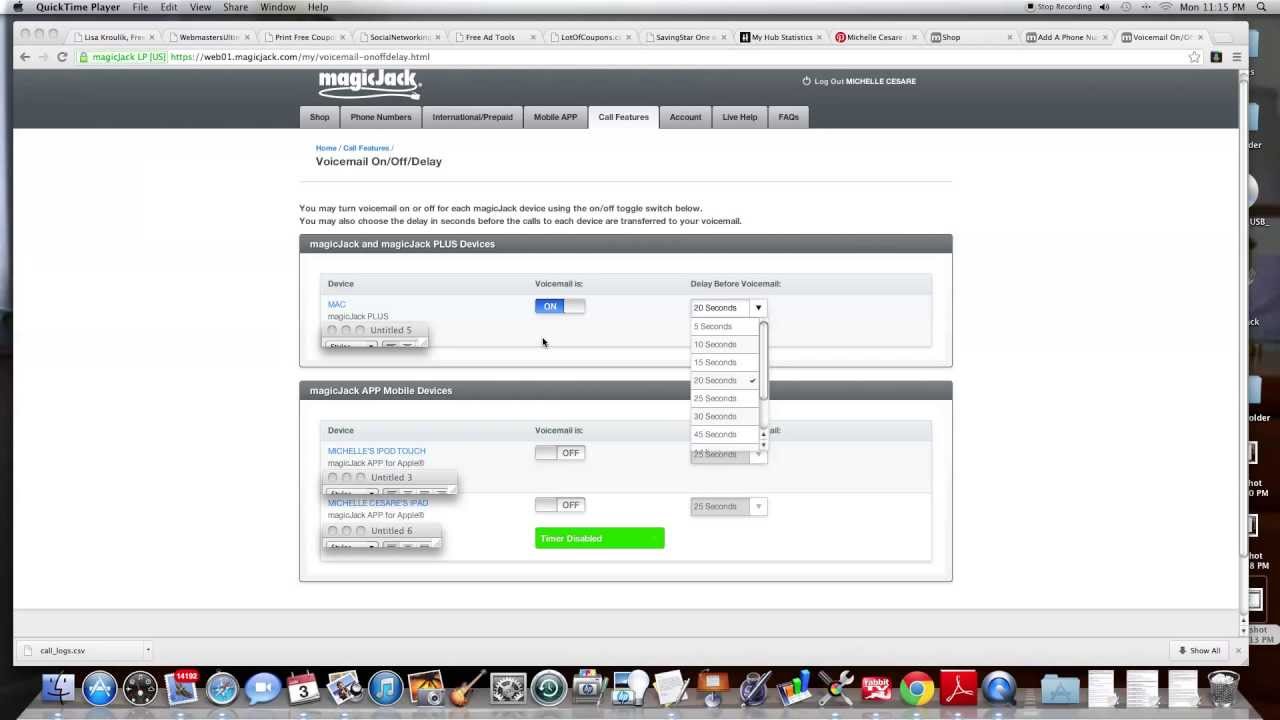Open the Chrome menu icon
Image resolution: width=1280 pixels, height=720 pixels.
click(x=1237, y=57)
